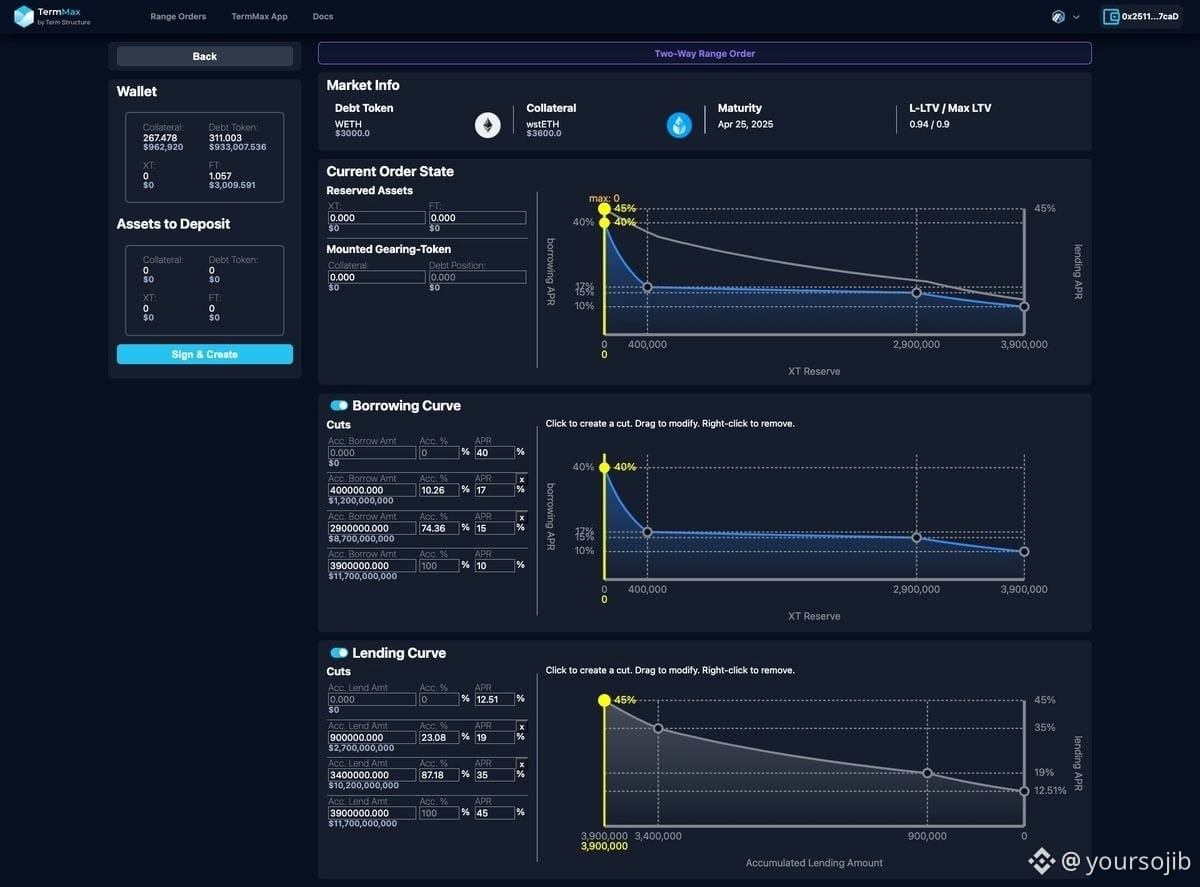This screenshot has width=1200, height=887.
Task: Remove the 400000 borrow cut with x
Action: 521,479
